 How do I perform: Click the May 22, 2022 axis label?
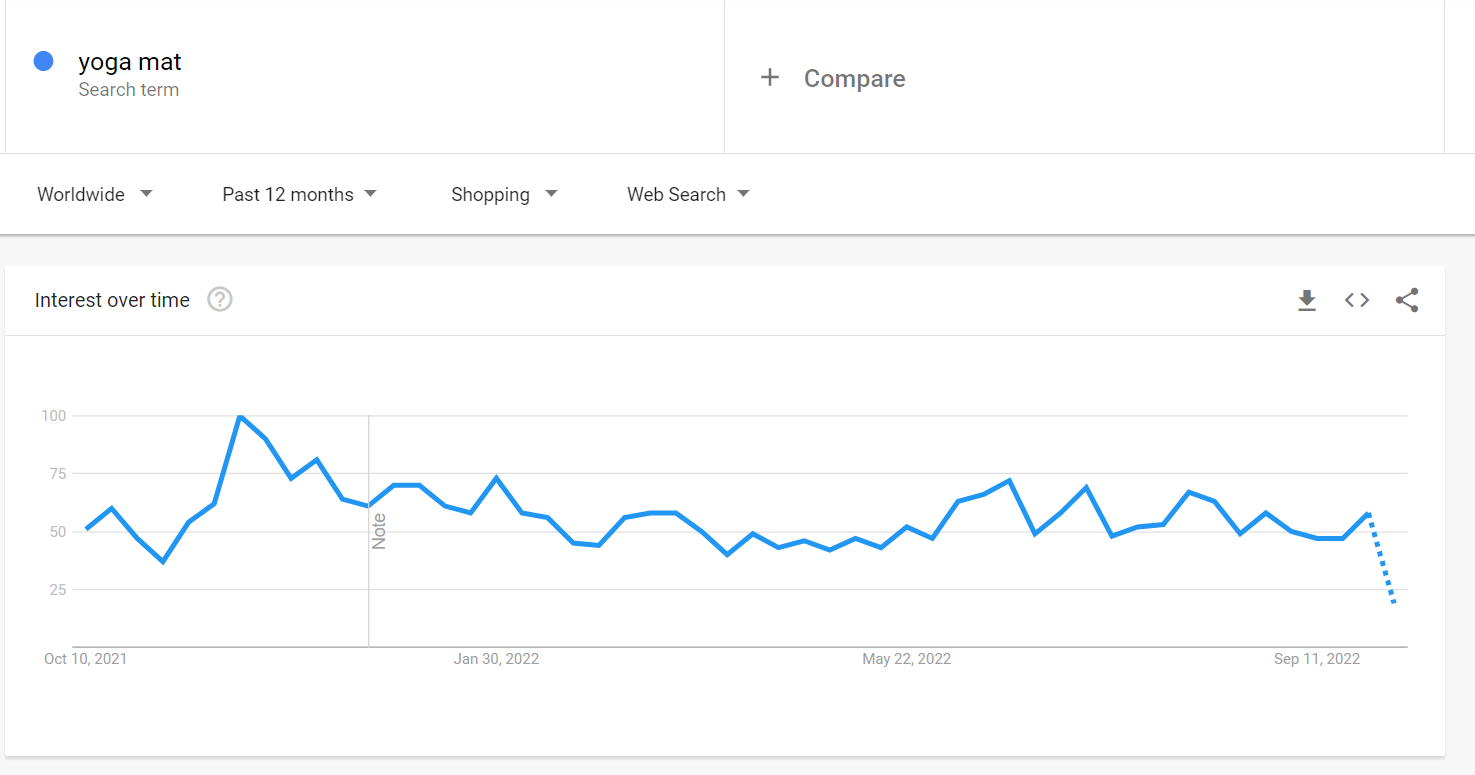click(x=907, y=659)
